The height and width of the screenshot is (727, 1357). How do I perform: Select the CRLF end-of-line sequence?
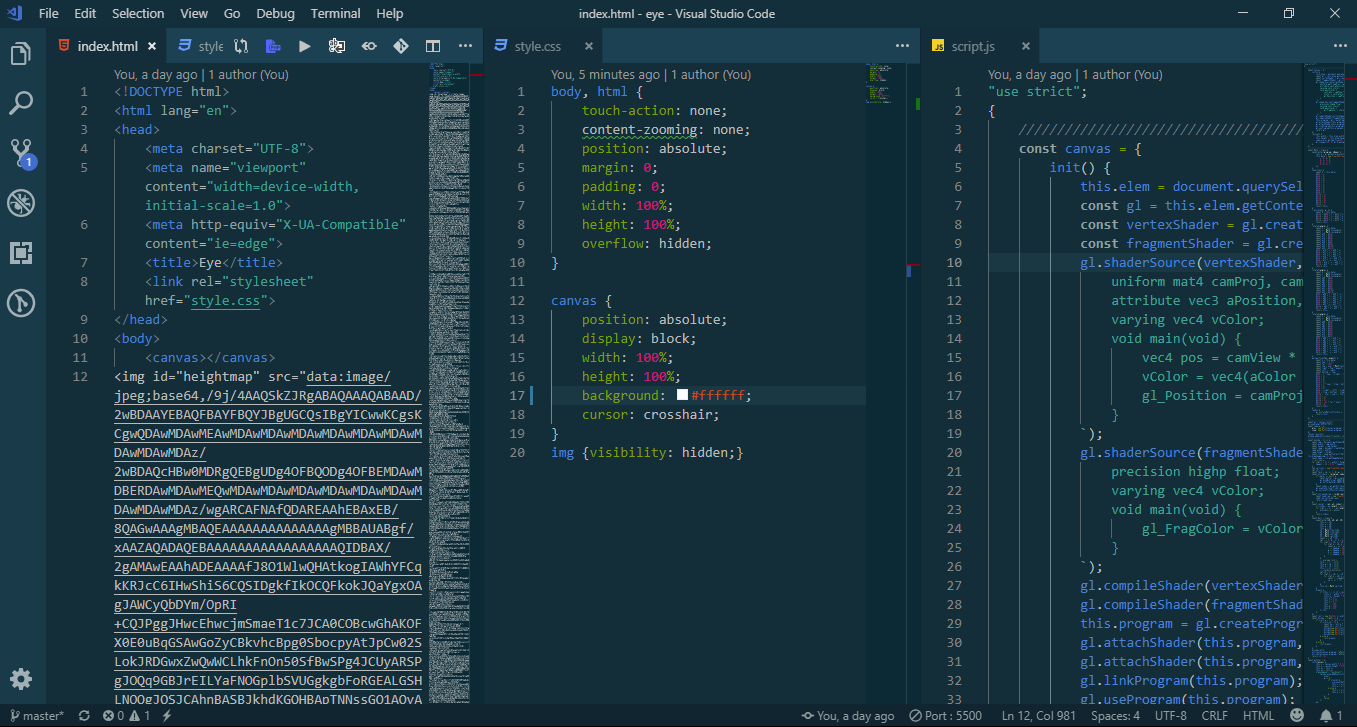point(1214,716)
